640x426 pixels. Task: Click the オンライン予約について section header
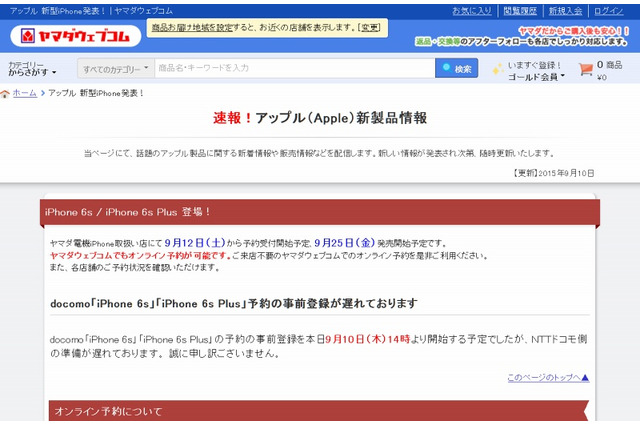coord(318,410)
